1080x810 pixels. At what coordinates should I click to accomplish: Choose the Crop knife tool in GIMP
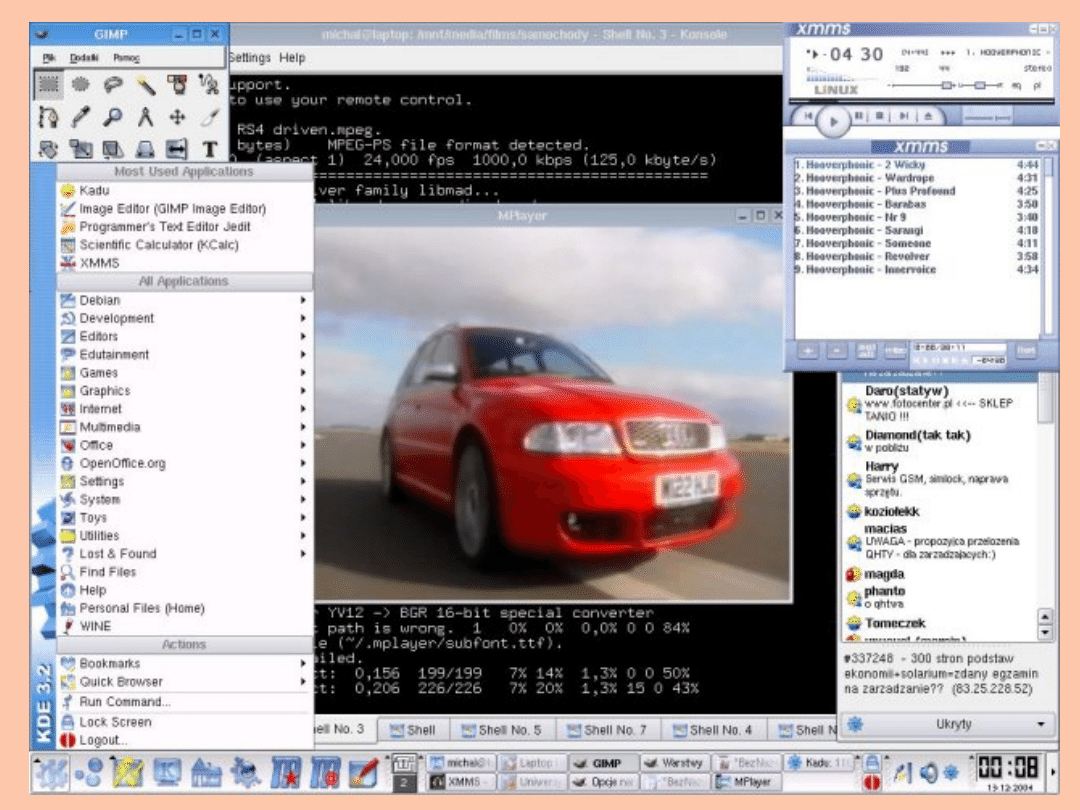click(x=209, y=117)
